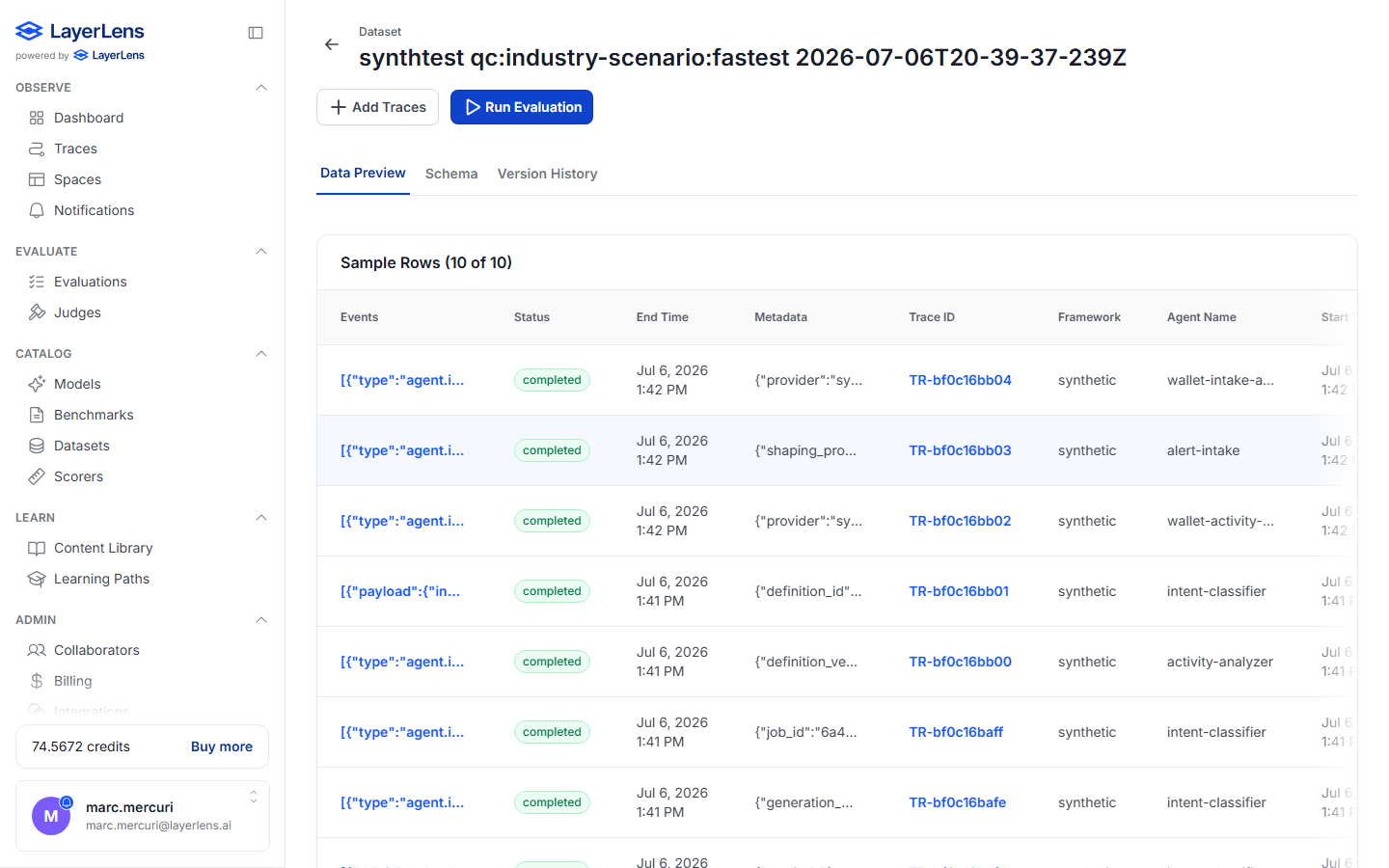This screenshot has width=1389, height=868.
Task: Open the Judges gavel icon
Action: (37, 312)
